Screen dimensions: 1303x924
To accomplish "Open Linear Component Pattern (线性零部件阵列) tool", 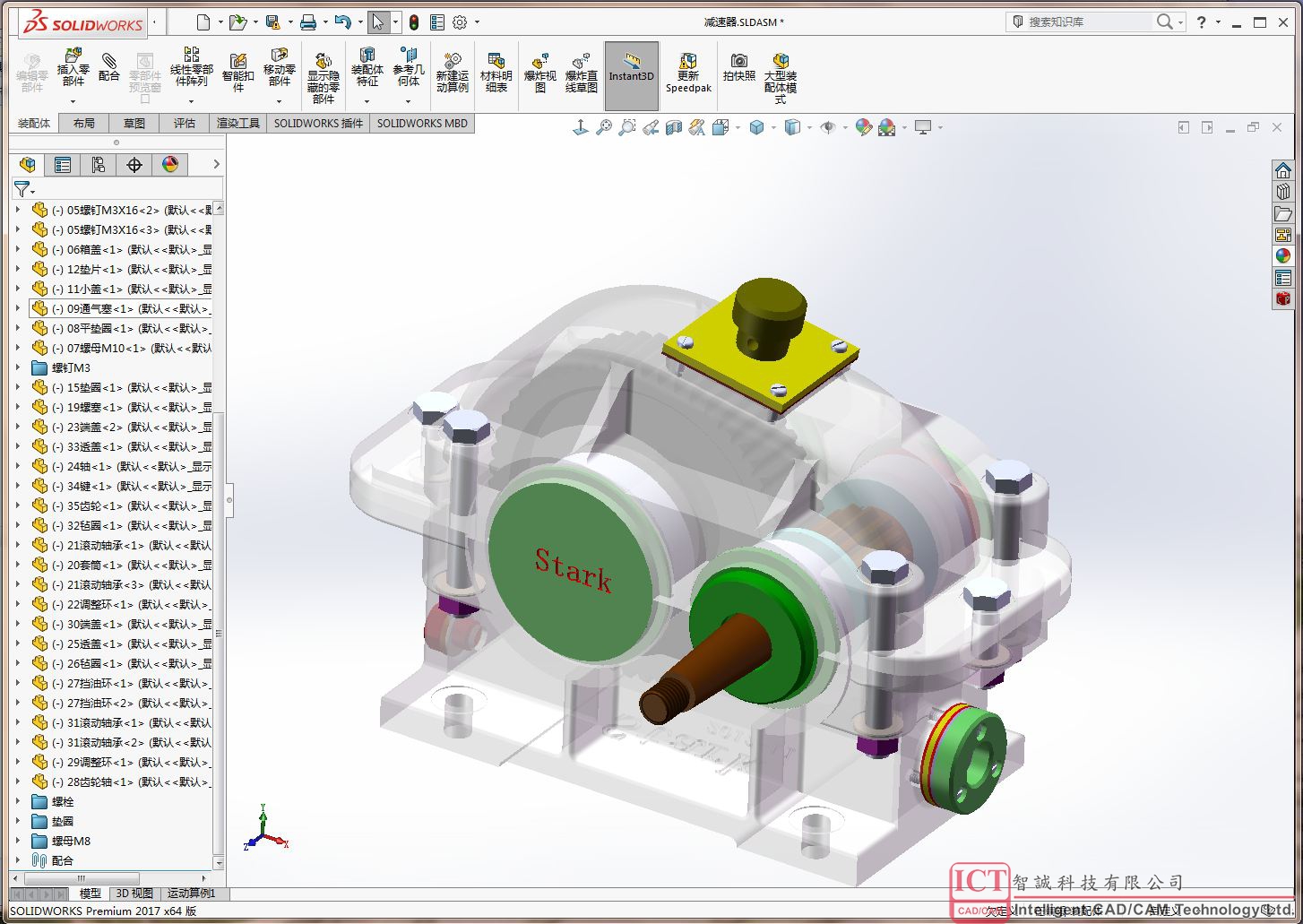I will click(x=192, y=69).
